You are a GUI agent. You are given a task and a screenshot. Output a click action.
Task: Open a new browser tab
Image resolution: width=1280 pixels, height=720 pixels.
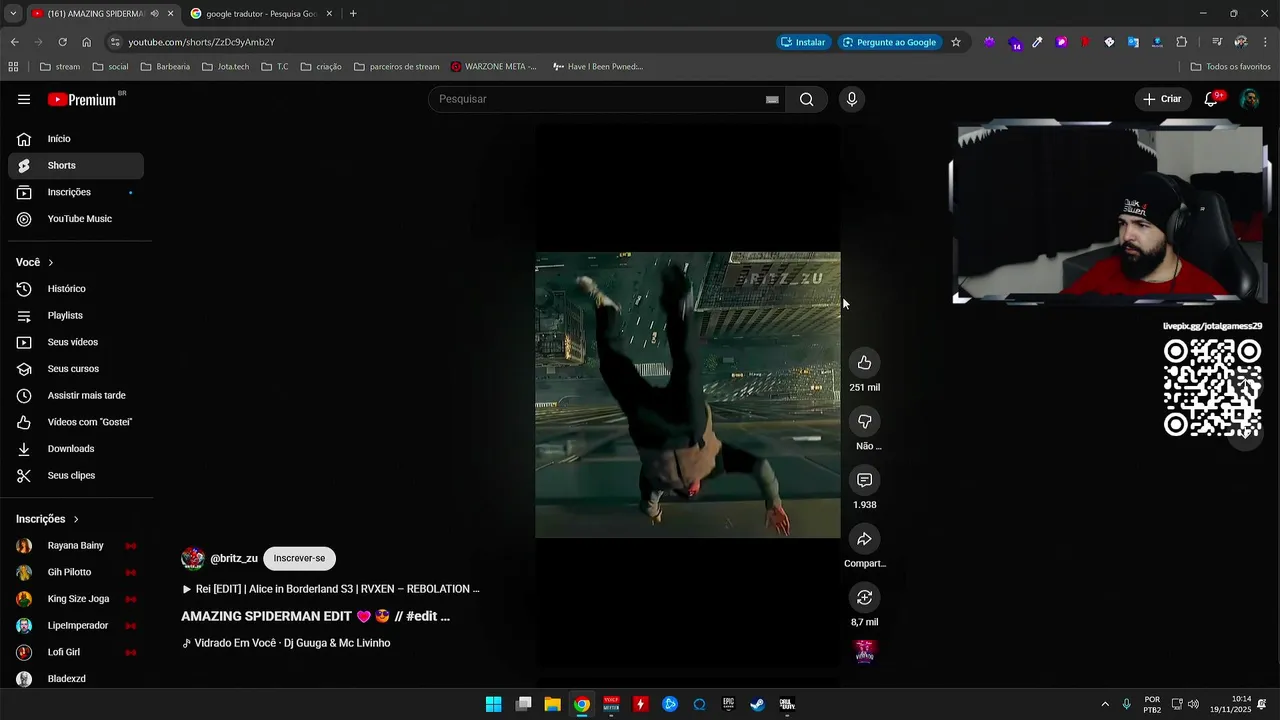[x=353, y=13]
